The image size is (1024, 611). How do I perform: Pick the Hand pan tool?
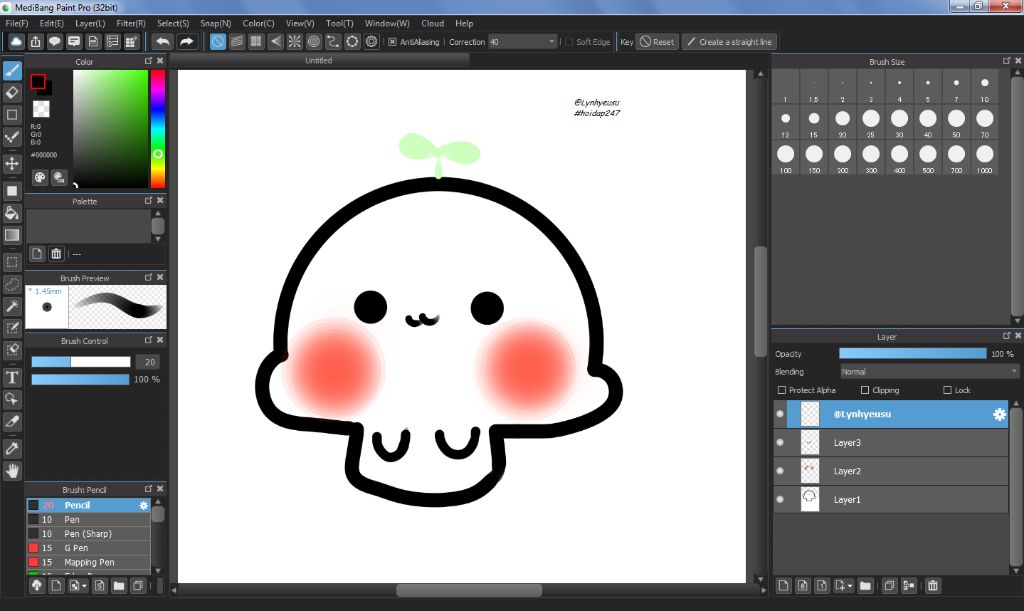(x=12, y=470)
